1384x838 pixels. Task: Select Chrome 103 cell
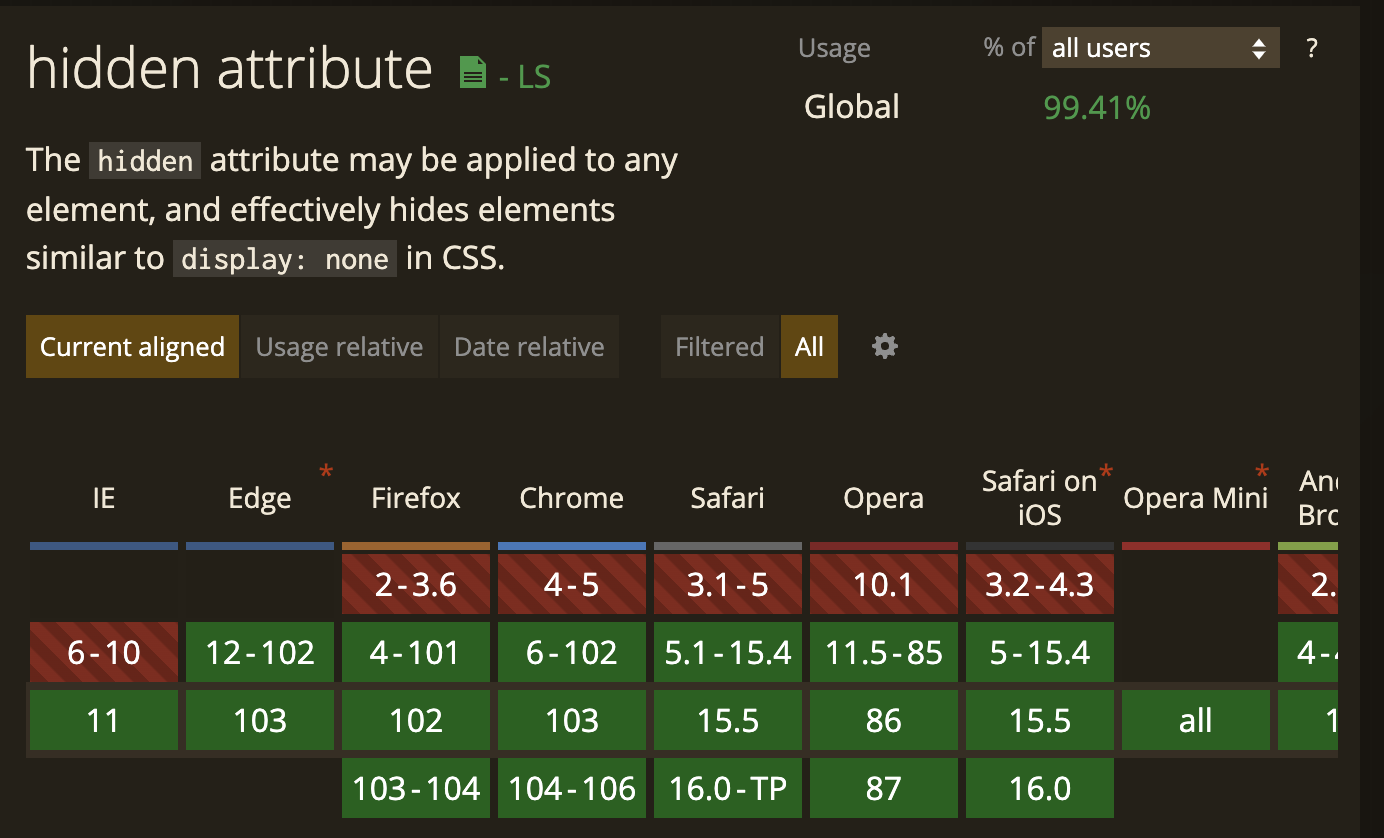[x=572, y=720]
